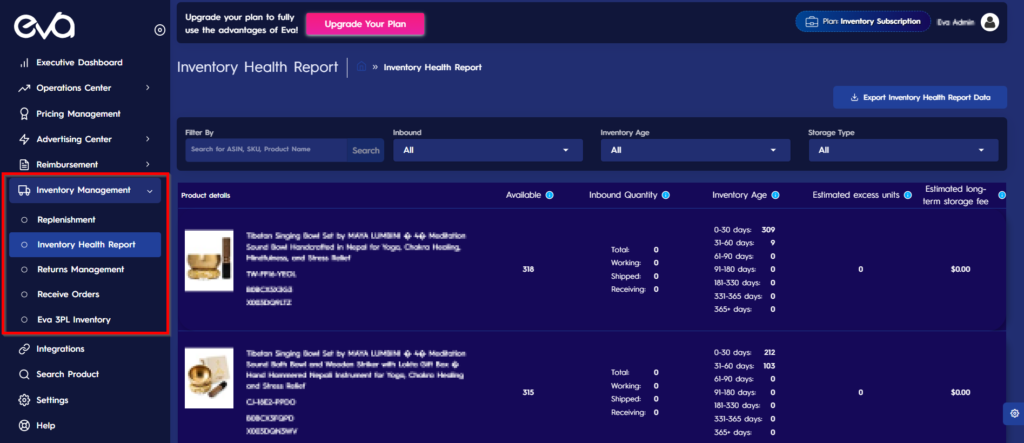Click the long-term storage fee info icon

[1002, 195]
